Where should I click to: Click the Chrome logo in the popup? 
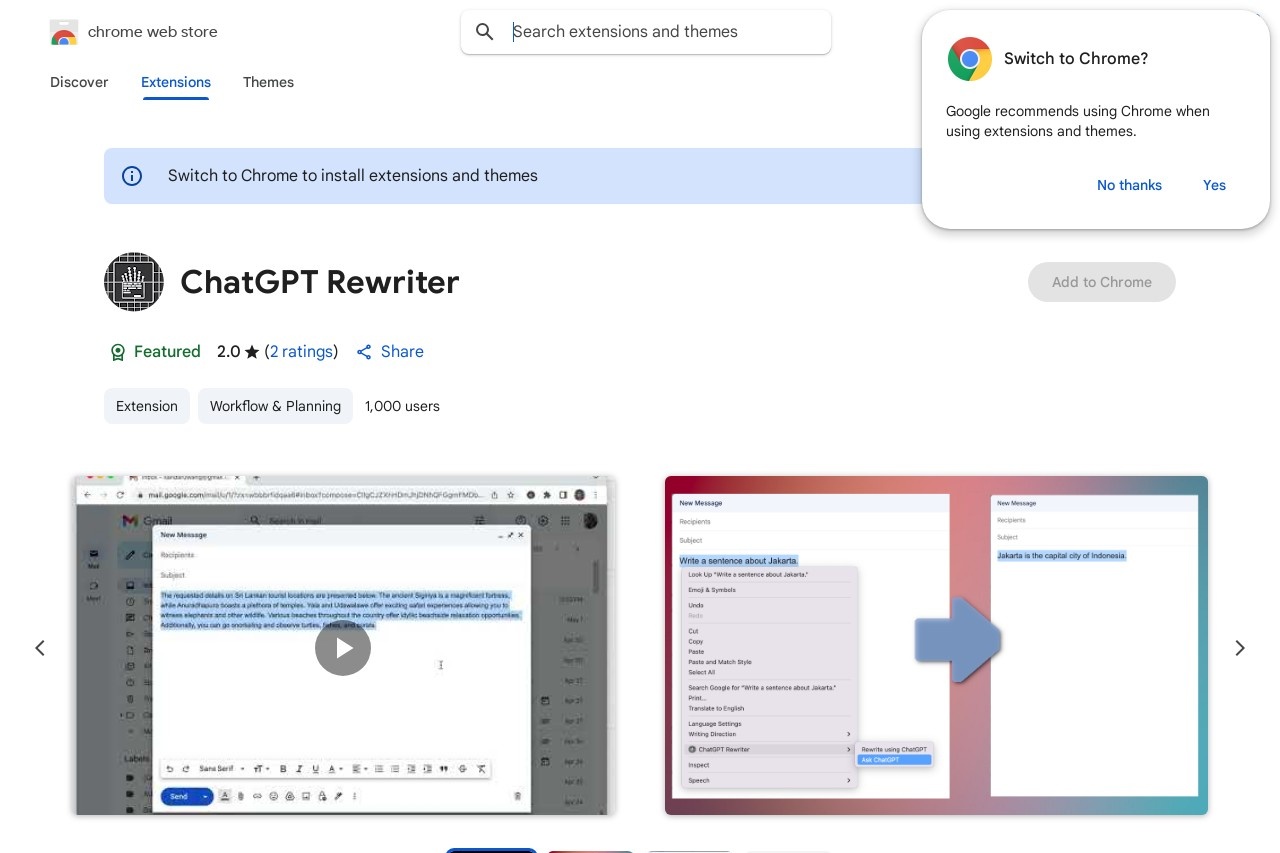pyautogui.click(x=970, y=59)
